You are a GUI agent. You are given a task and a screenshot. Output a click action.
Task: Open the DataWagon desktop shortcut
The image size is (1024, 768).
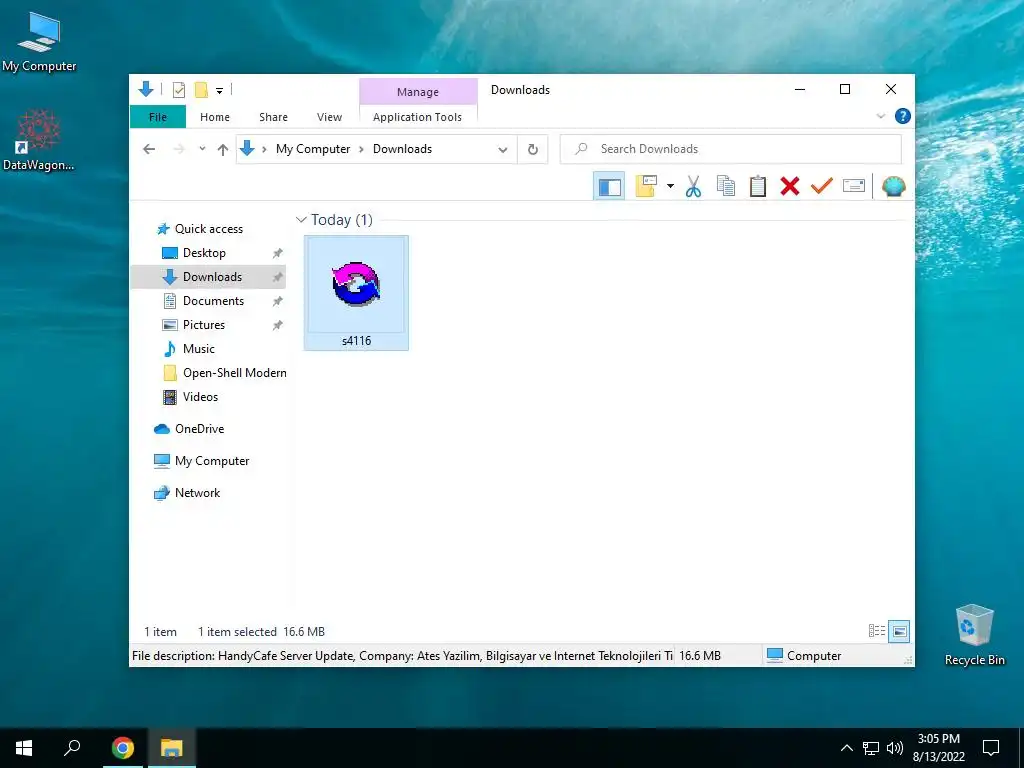(39, 140)
